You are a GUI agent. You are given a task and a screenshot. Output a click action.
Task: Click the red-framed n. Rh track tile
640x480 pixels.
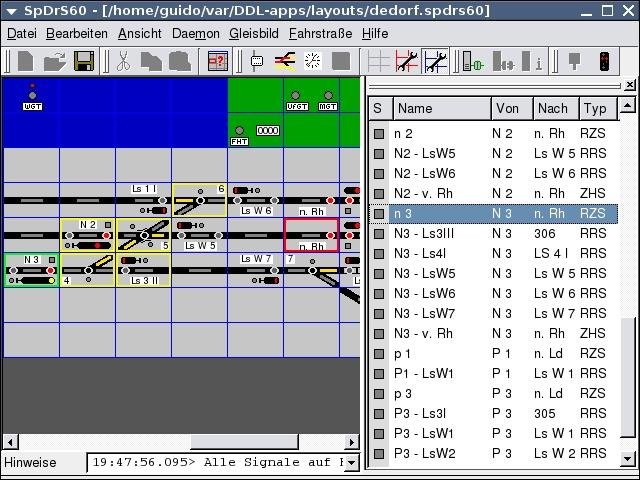click(x=311, y=235)
